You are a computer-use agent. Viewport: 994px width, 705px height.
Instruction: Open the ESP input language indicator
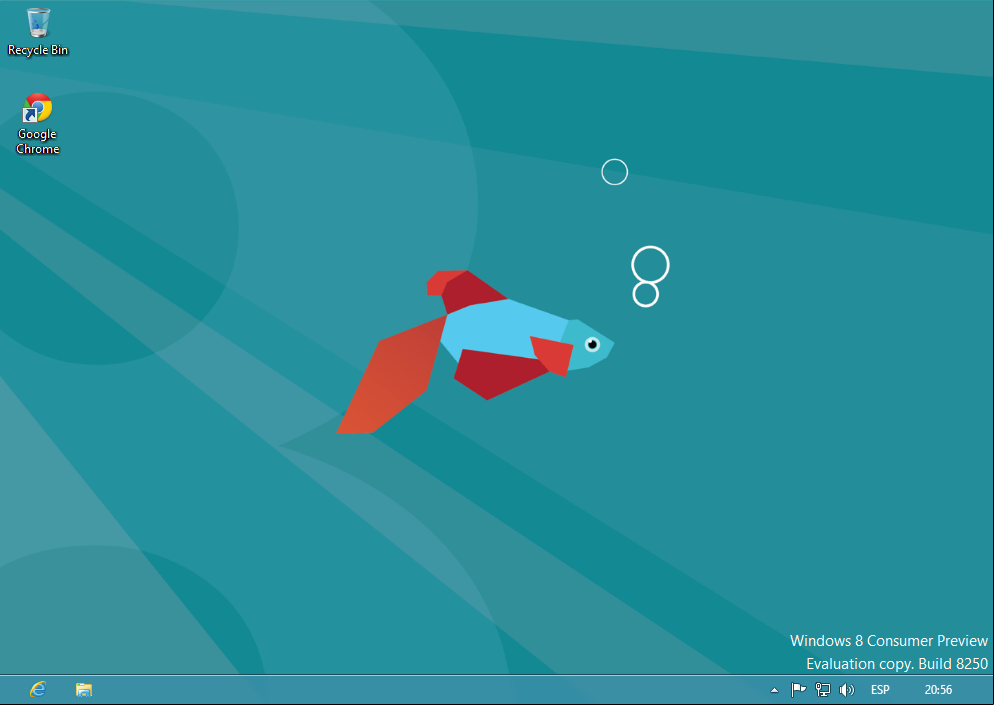coord(880,689)
